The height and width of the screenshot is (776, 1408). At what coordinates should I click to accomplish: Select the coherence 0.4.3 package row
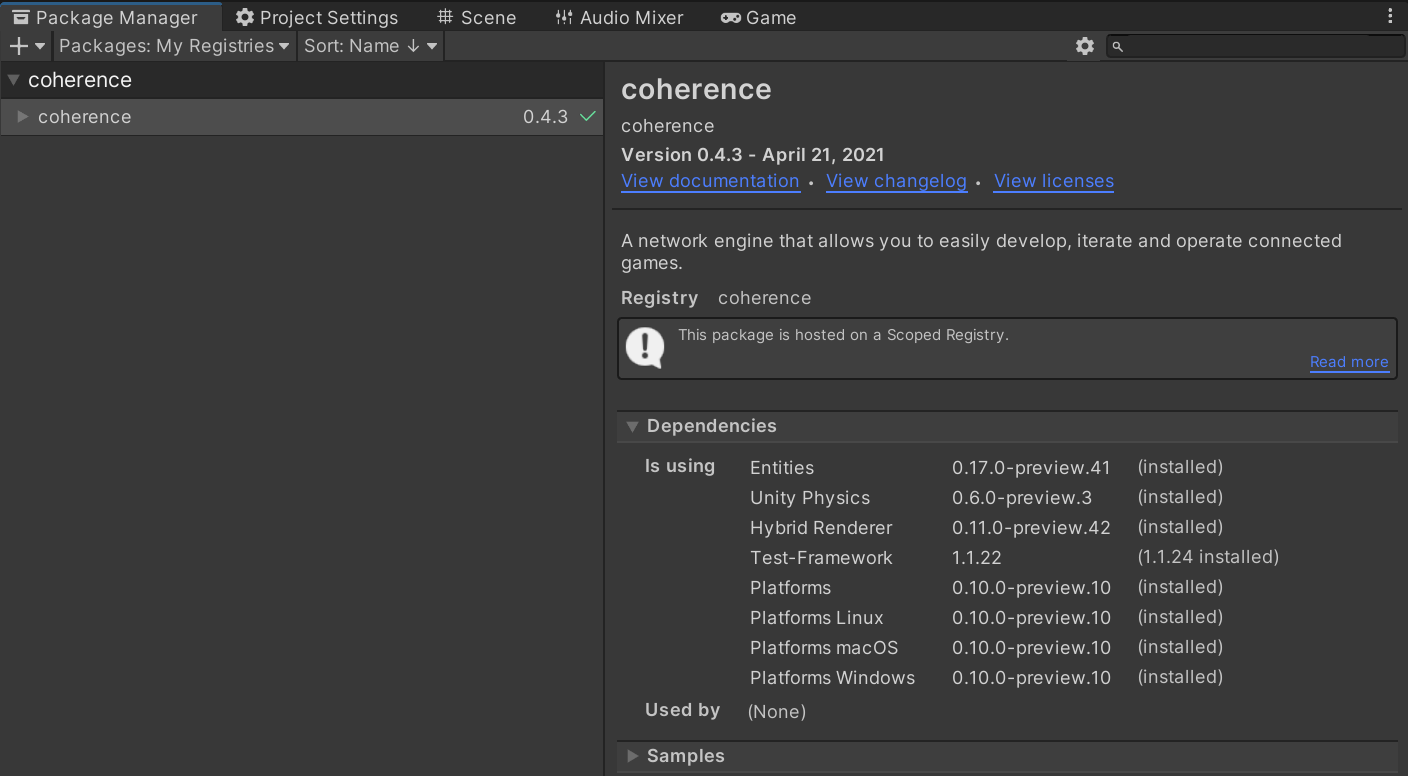coord(301,117)
